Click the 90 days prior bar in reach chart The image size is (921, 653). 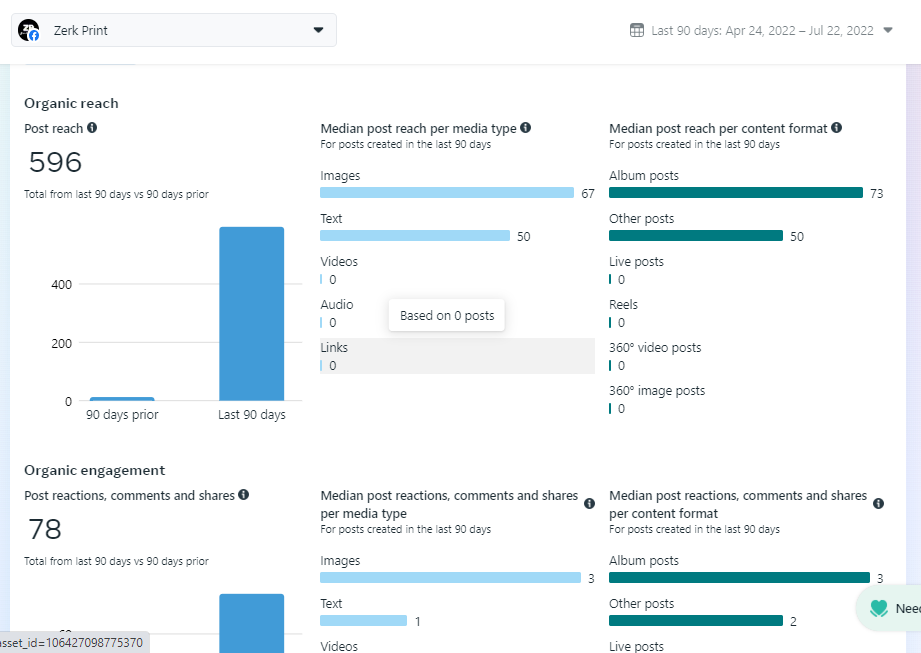click(x=122, y=399)
